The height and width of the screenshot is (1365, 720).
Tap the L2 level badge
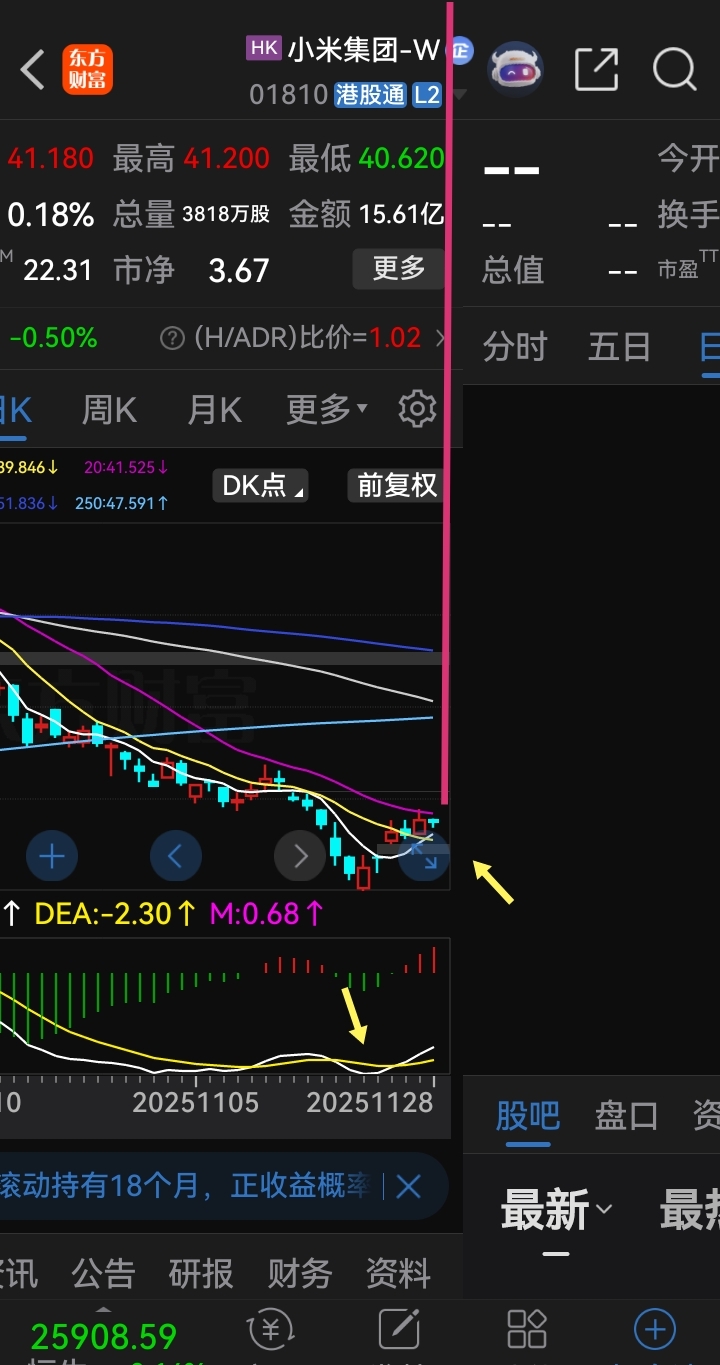427,95
